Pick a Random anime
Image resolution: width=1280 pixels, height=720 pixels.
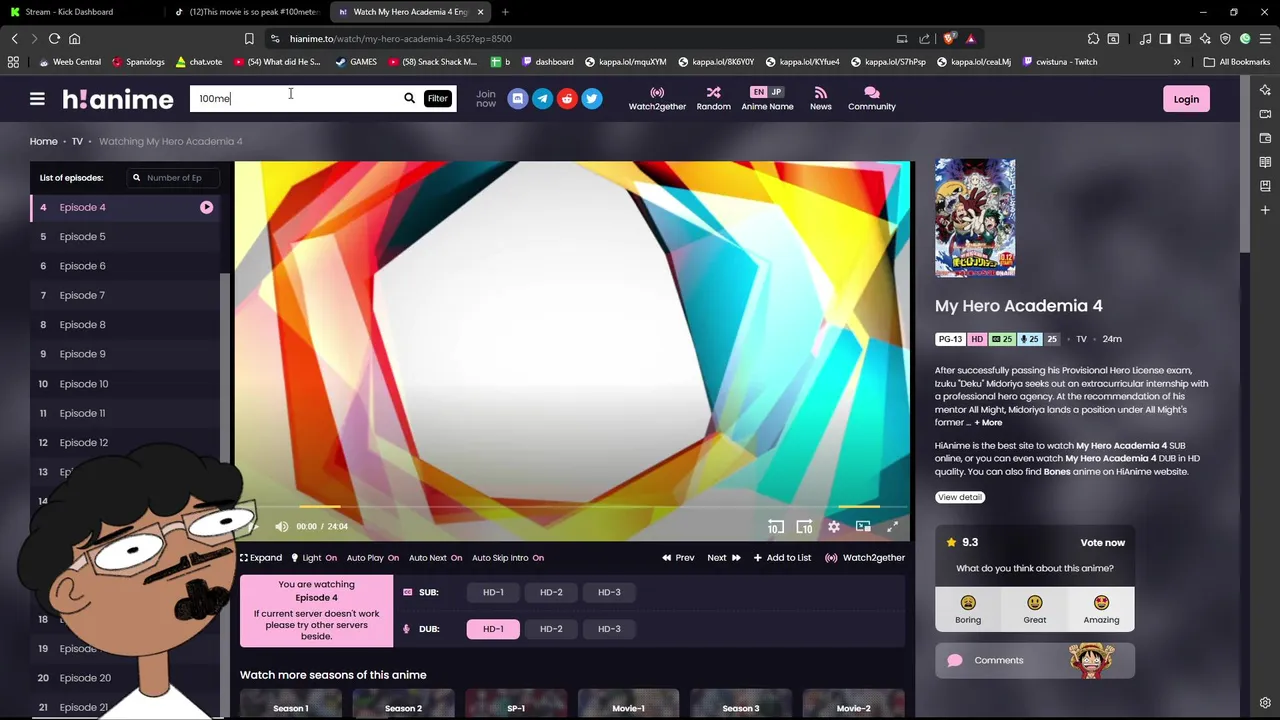pyautogui.click(x=713, y=98)
